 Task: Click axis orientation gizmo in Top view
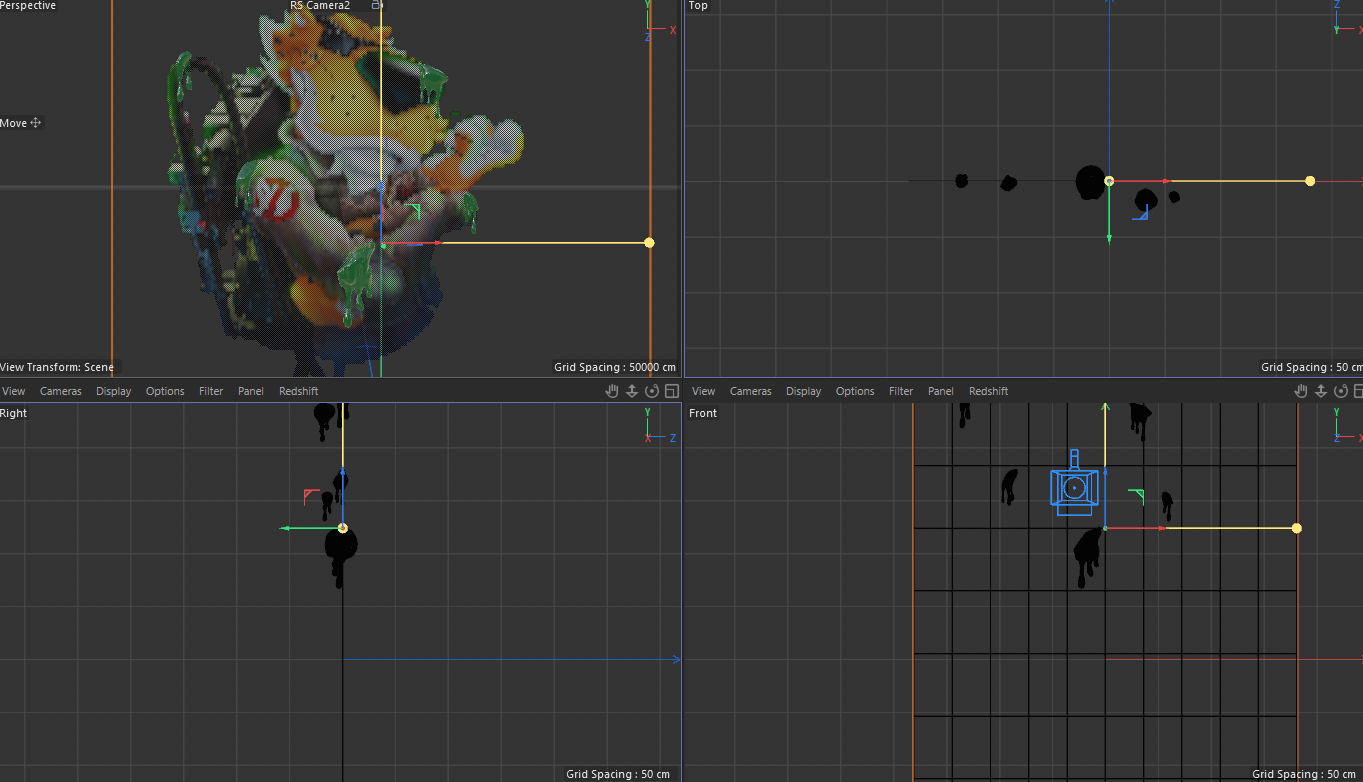tap(1348, 18)
